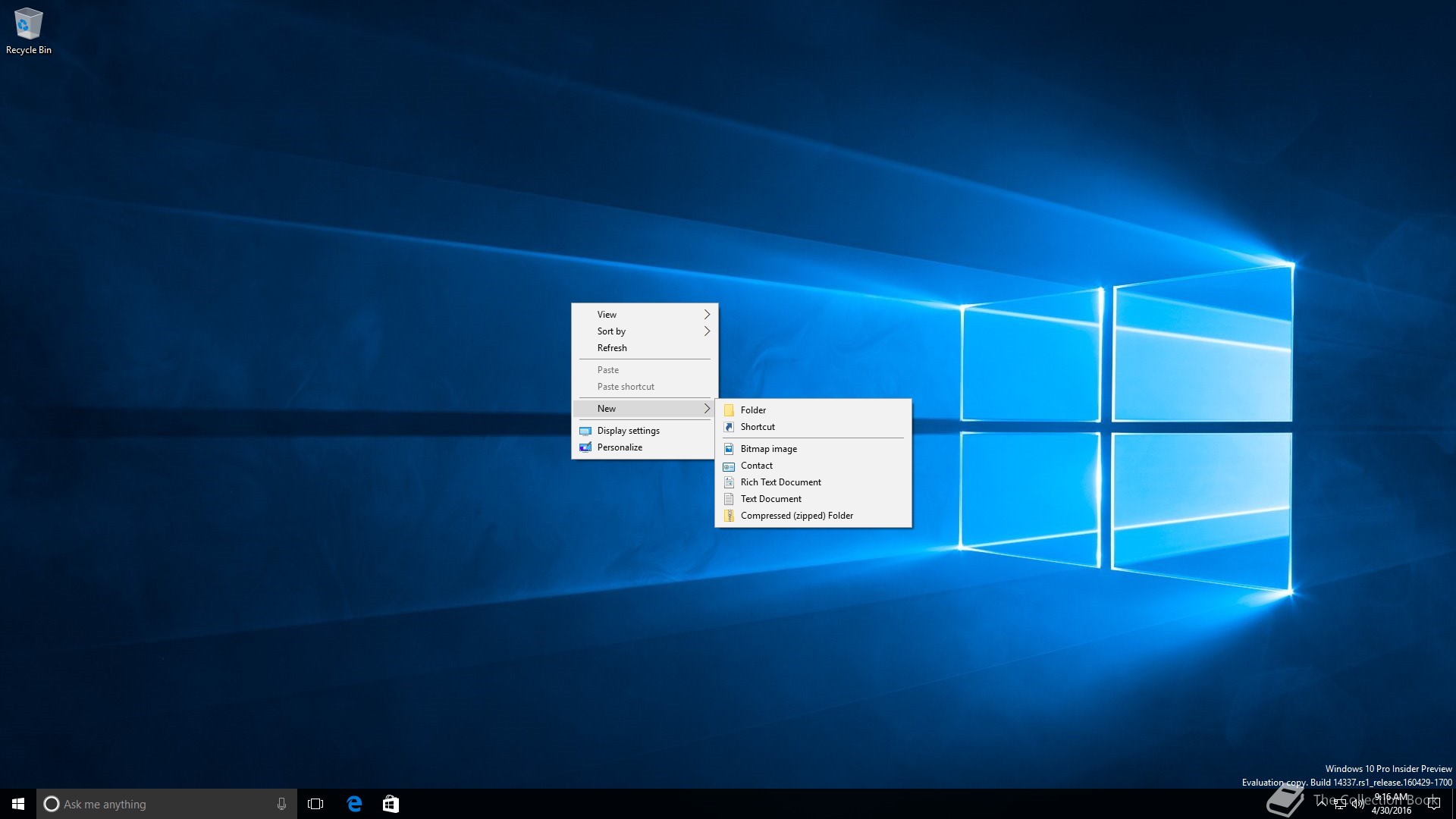Screen dimensions: 1456x819
Task: Expand the View submenu
Action: [645, 314]
